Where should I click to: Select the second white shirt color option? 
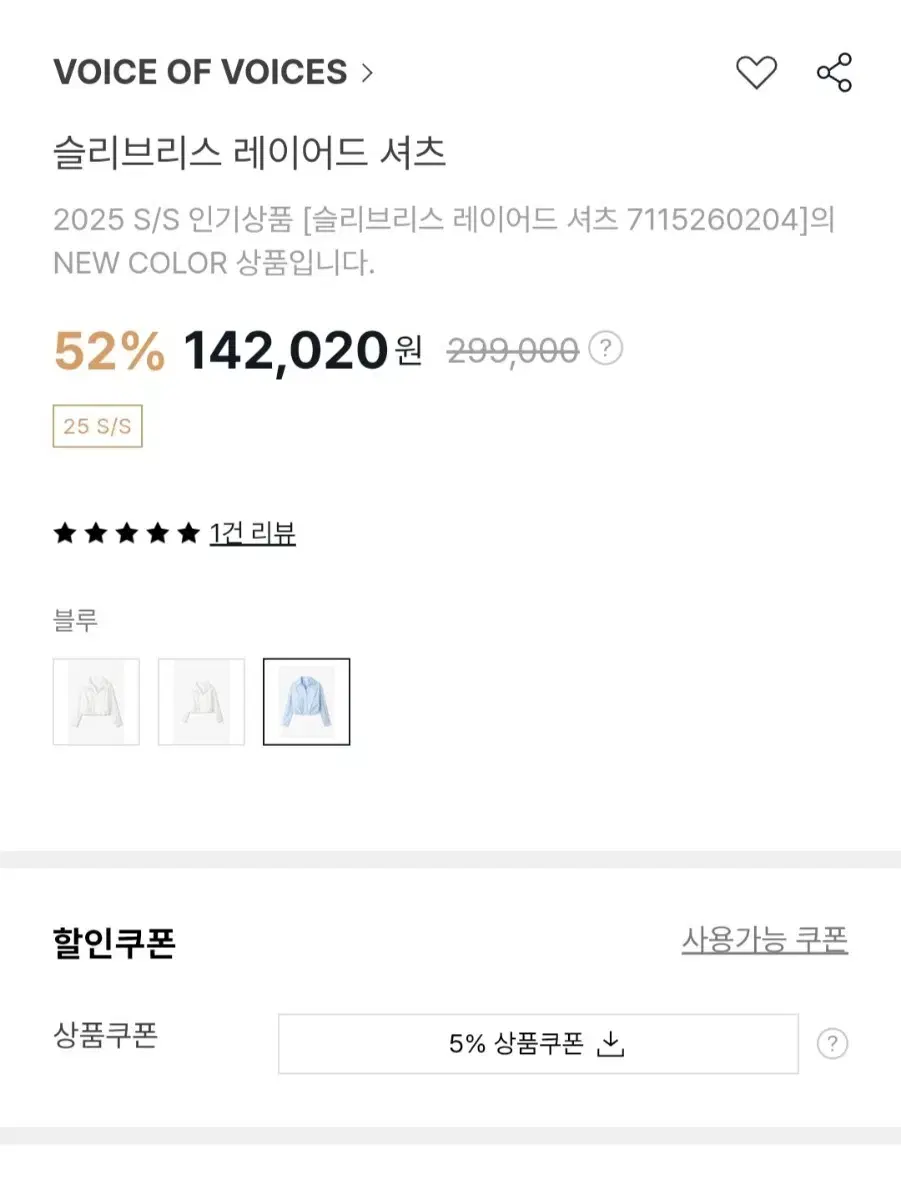click(201, 702)
